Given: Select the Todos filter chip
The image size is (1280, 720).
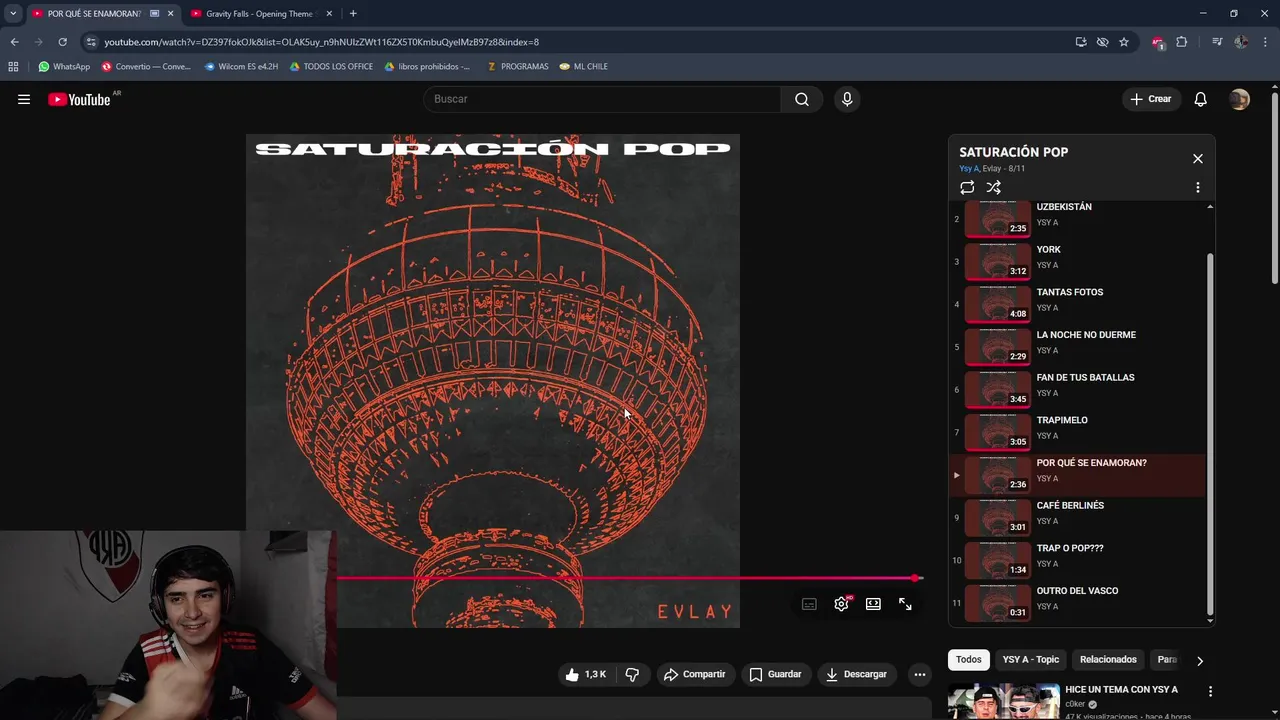Looking at the screenshot, I should pyautogui.click(x=969, y=660).
